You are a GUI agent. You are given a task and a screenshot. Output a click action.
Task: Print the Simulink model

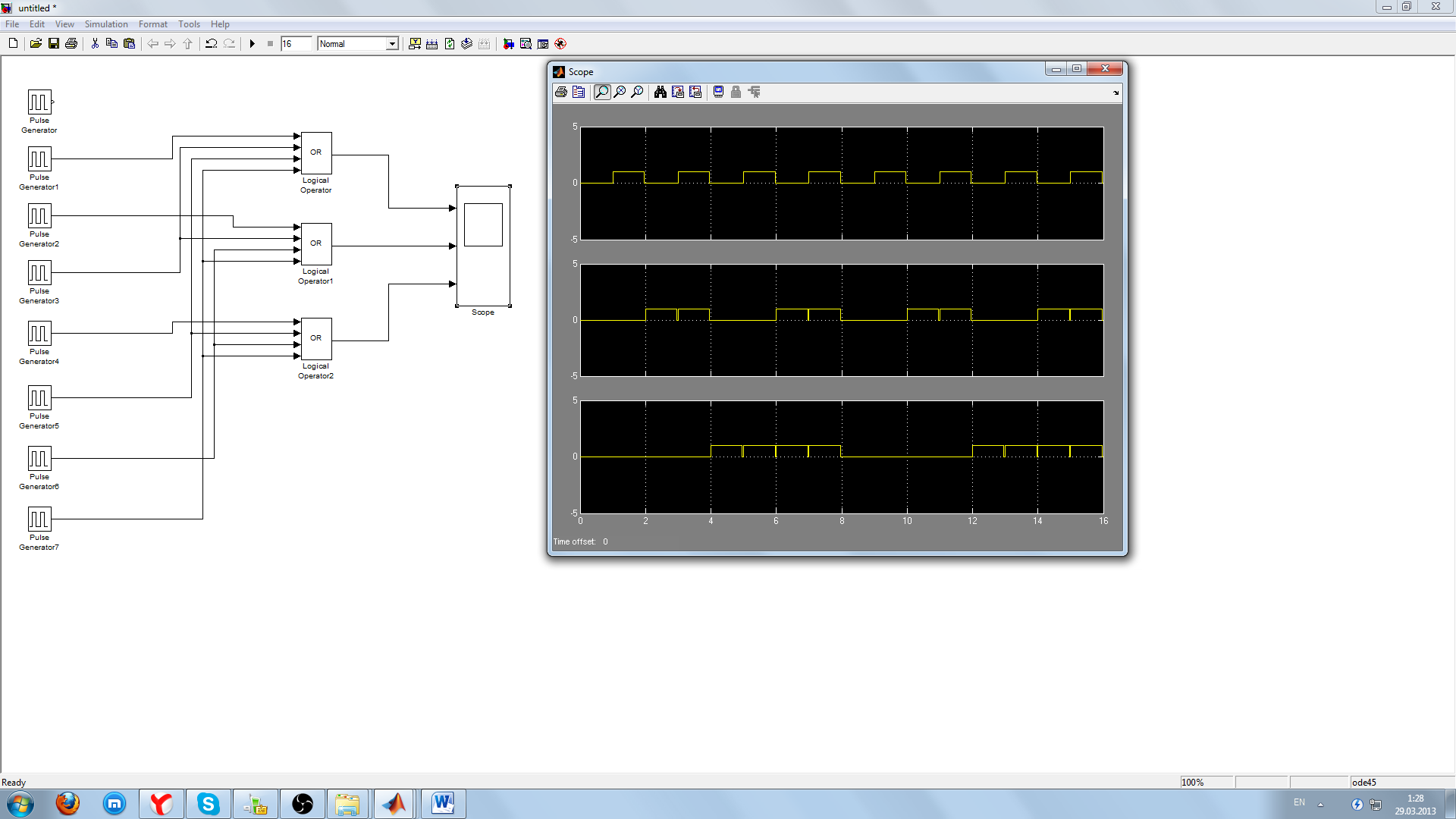pos(71,43)
